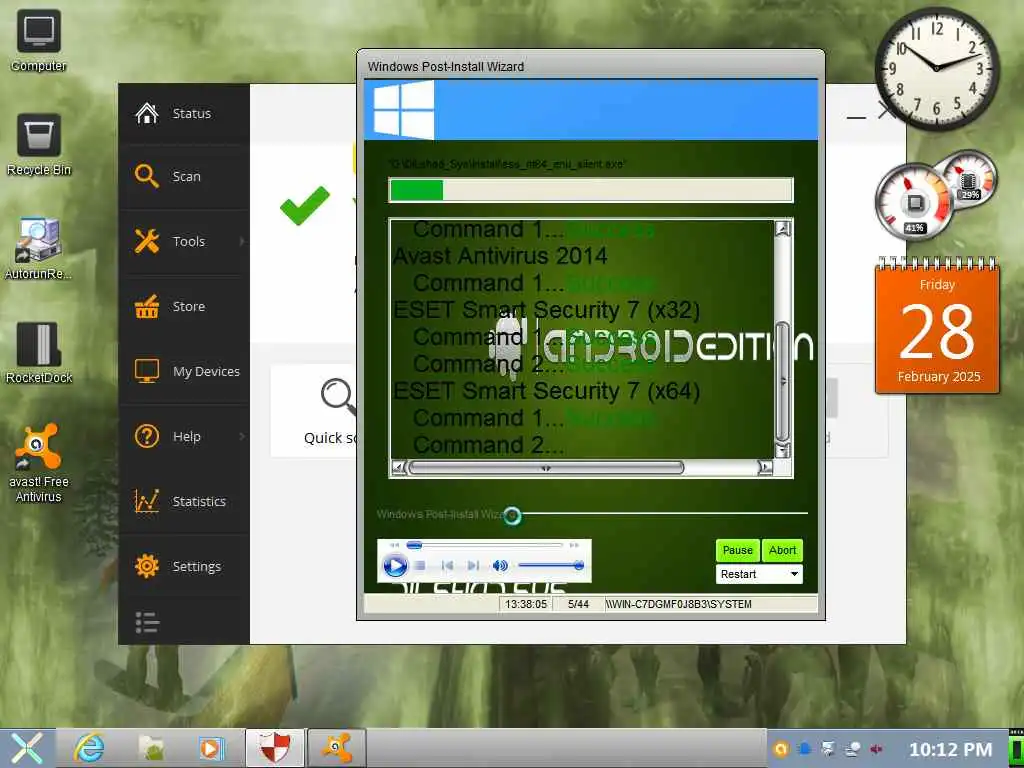Image resolution: width=1024 pixels, height=768 pixels.
Task: Click the Store basket icon in Avast
Action: tap(146, 306)
